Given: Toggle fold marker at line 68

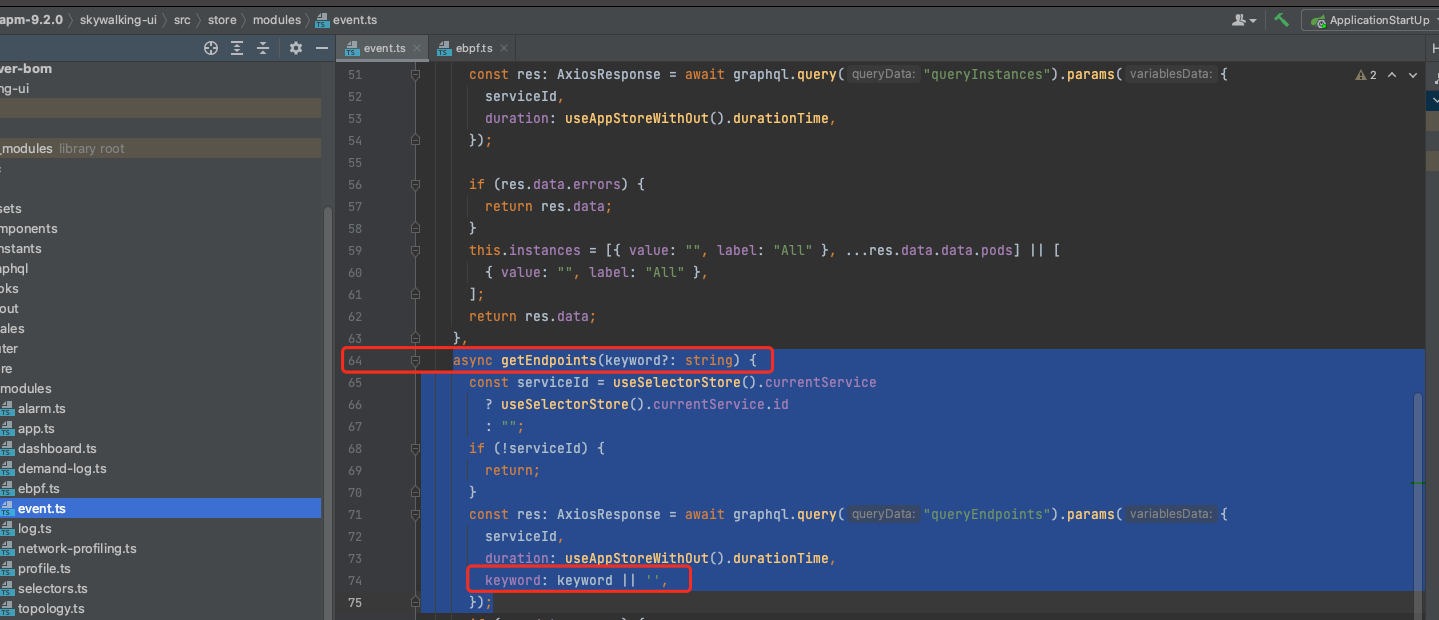Looking at the screenshot, I should point(415,448).
